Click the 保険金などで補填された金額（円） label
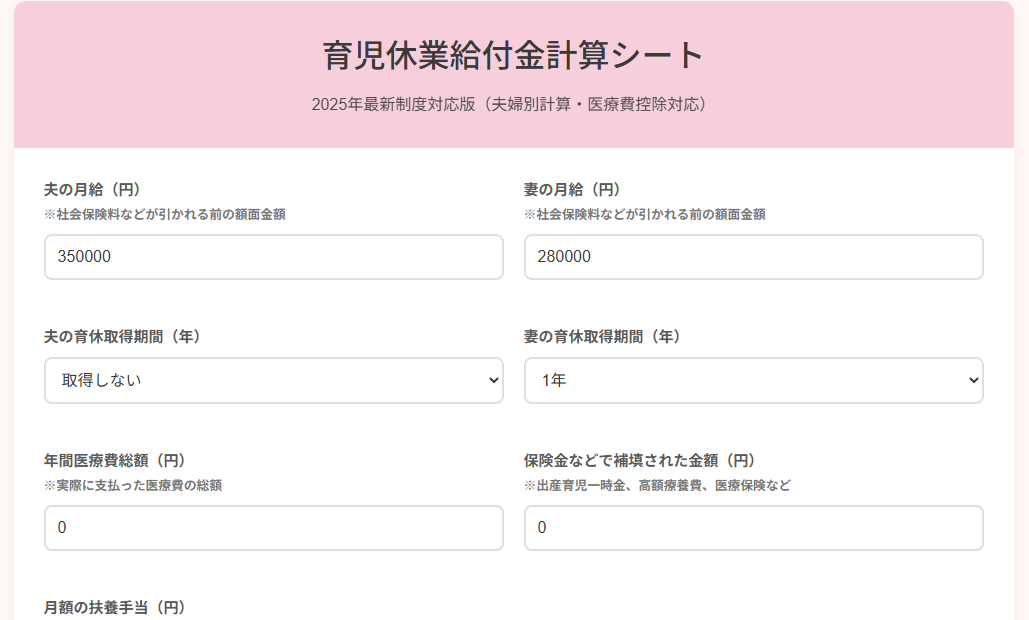Image resolution: width=1029 pixels, height=620 pixels. [640, 460]
